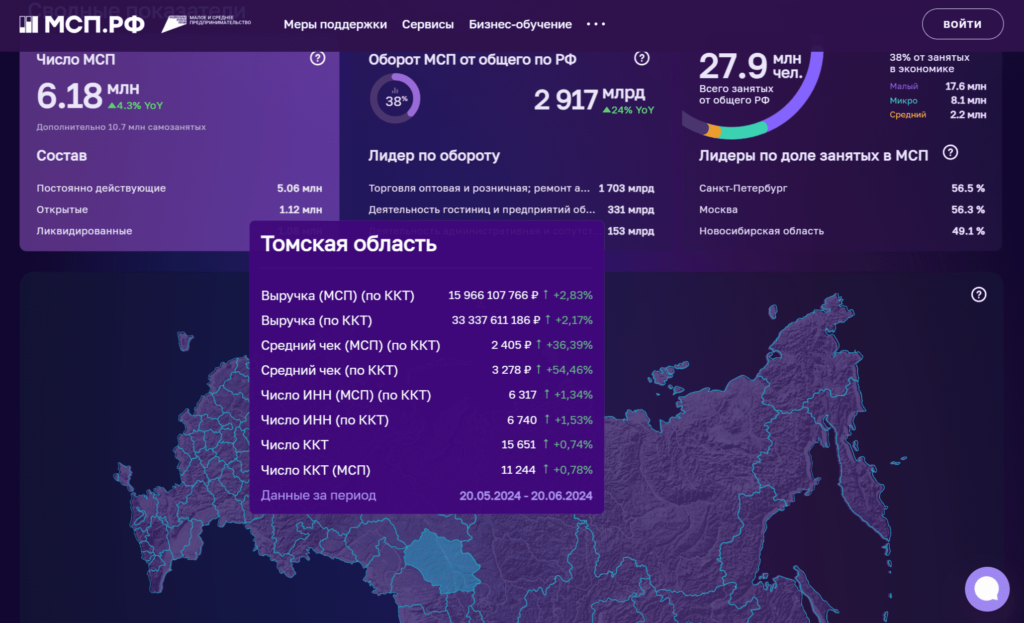This screenshot has width=1024, height=623.
Task: Click help icon beside Лидеры по доле занятых
Action: coord(950,153)
